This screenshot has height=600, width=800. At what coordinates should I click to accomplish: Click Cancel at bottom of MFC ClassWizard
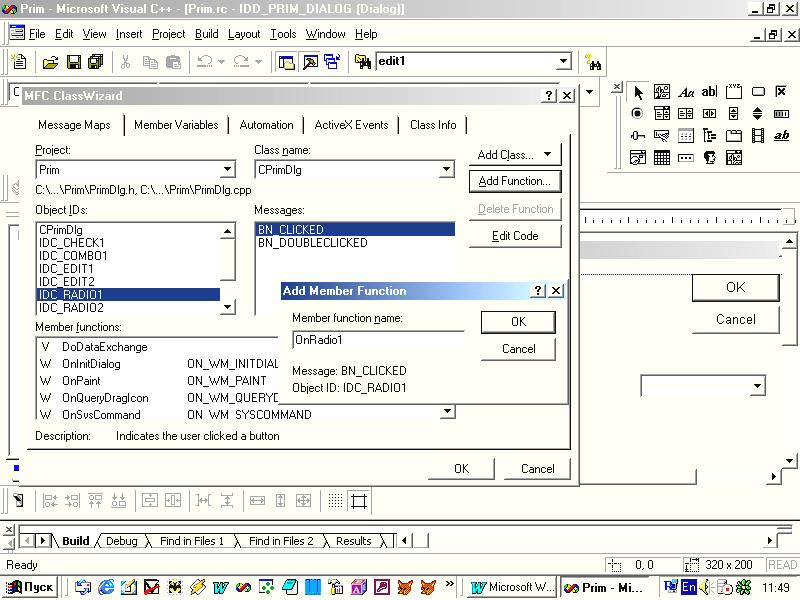537,469
